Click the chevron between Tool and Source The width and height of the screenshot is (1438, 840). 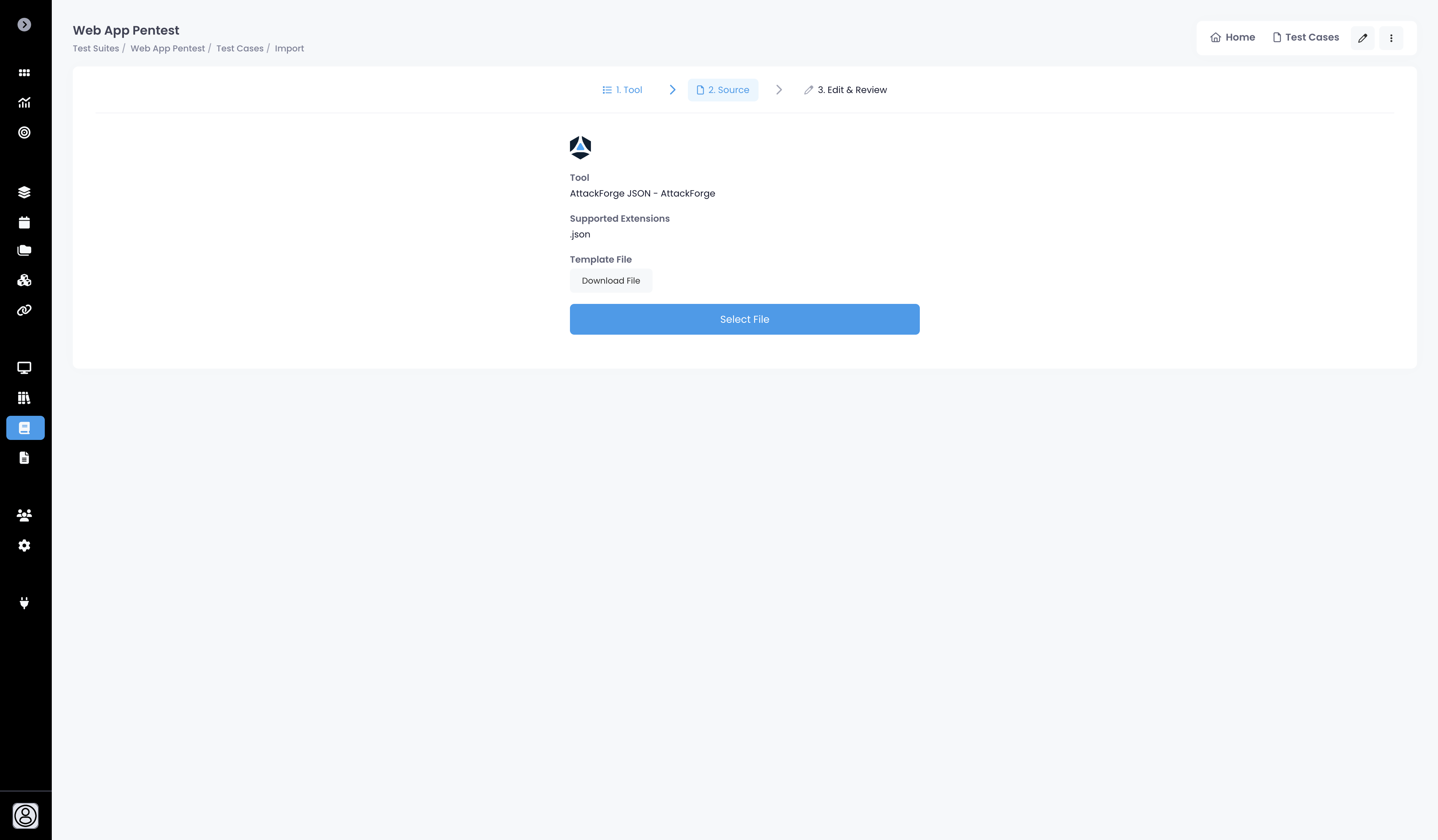pos(673,90)
